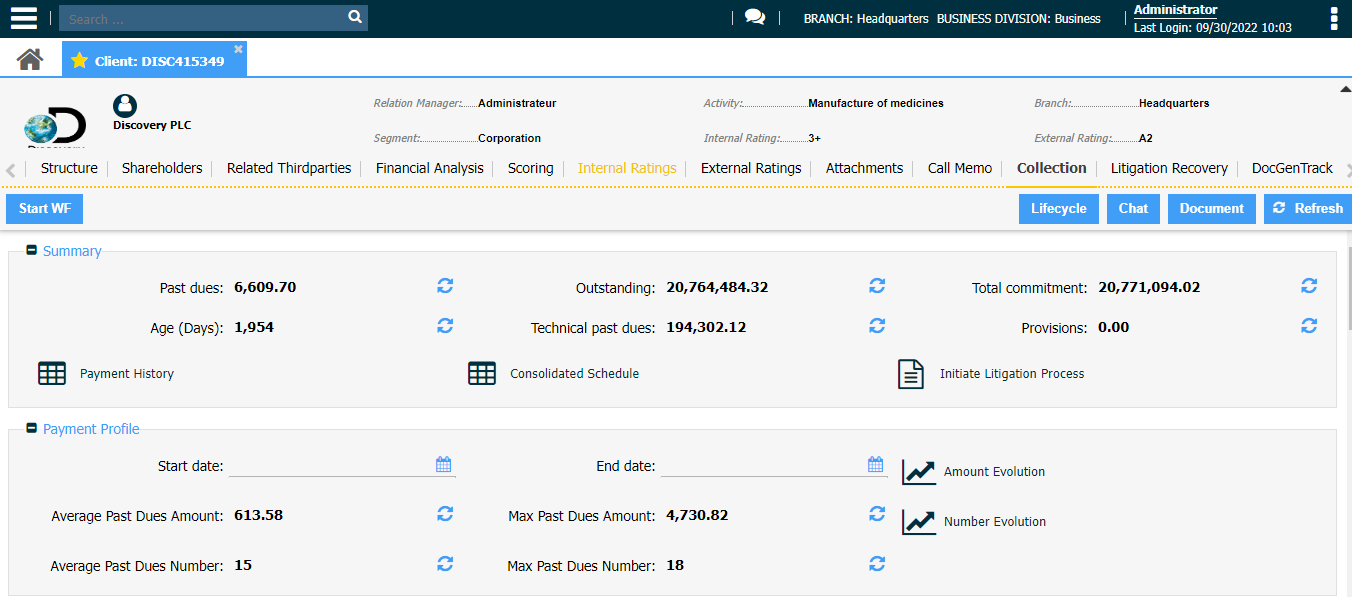Open the vertical dots user menu
Screen dimensions: 1352x597
pos(1333,19)
